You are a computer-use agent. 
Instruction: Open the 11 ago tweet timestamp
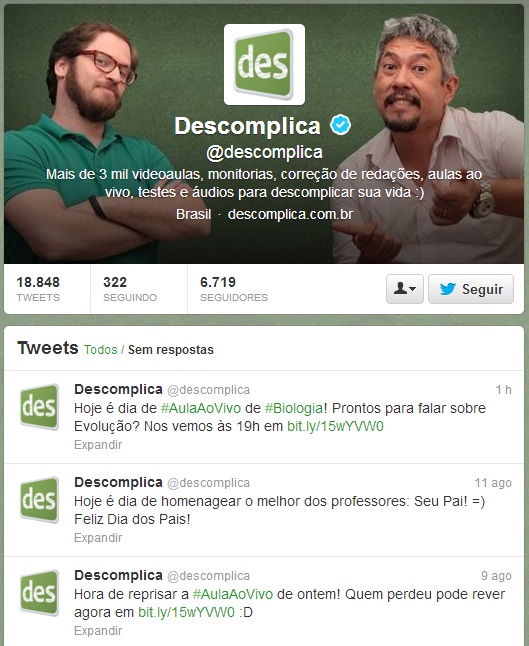pyautogui.click(x=493, y=482)
